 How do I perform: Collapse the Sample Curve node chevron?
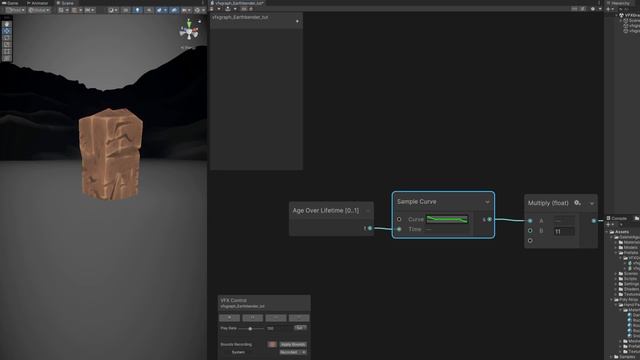[487, 202]
